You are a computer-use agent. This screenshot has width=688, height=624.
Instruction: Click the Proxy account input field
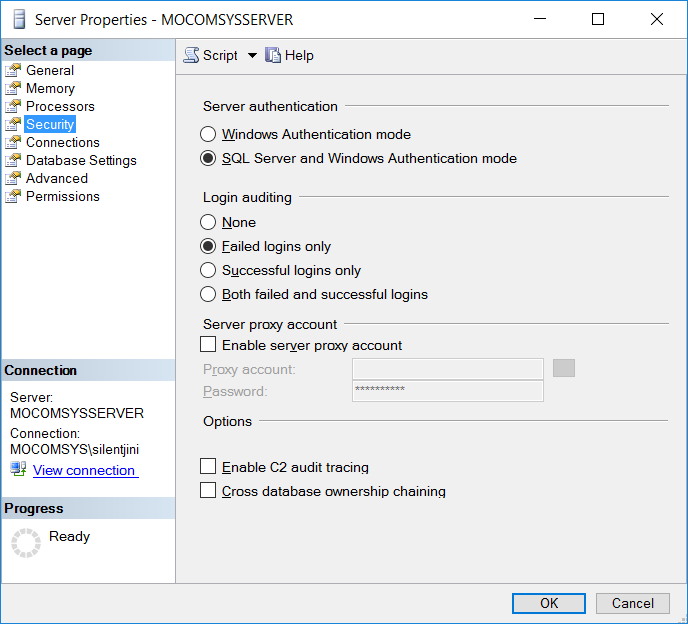448,369
